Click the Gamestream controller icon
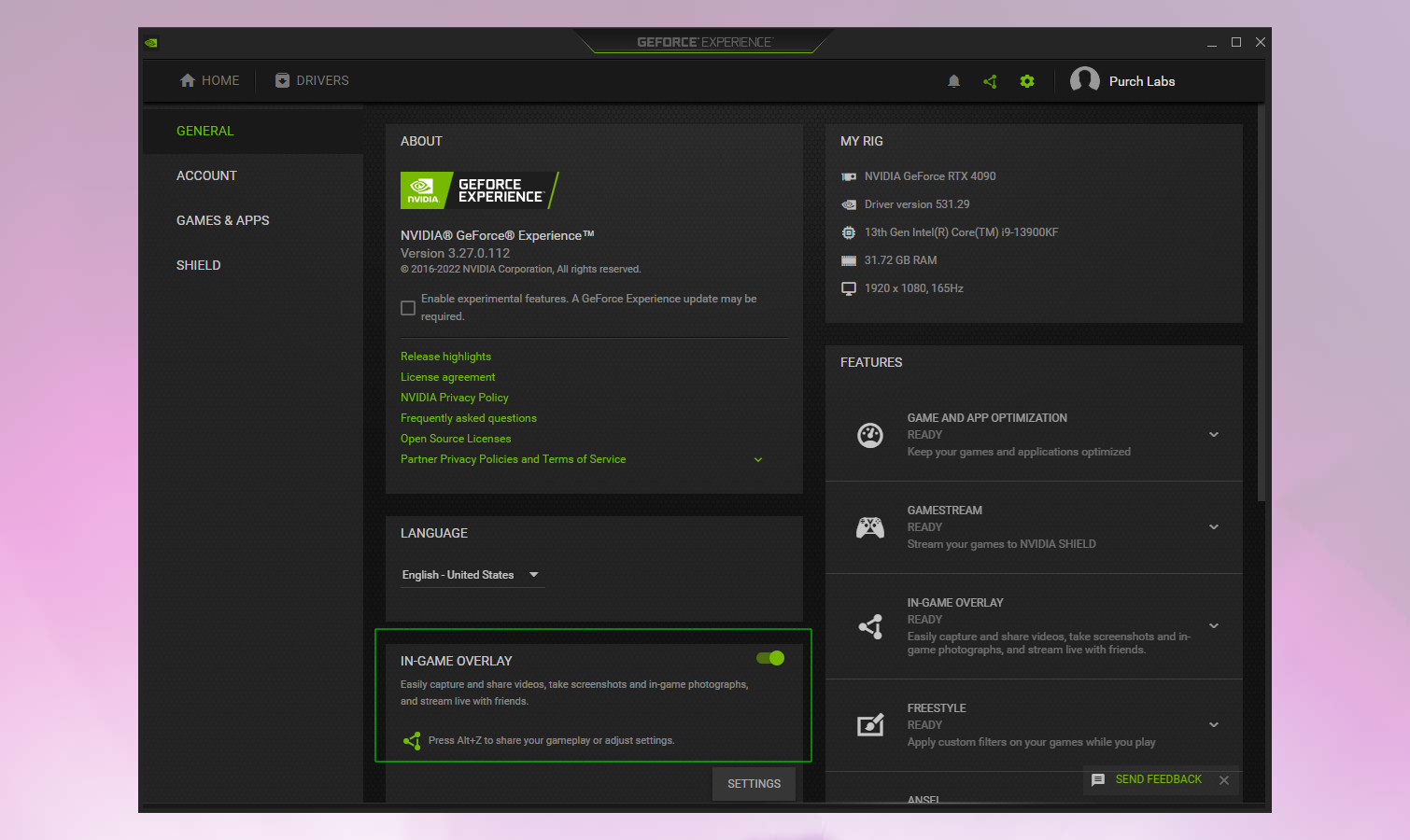This screenshot has height=840, width=1410. 870,526
